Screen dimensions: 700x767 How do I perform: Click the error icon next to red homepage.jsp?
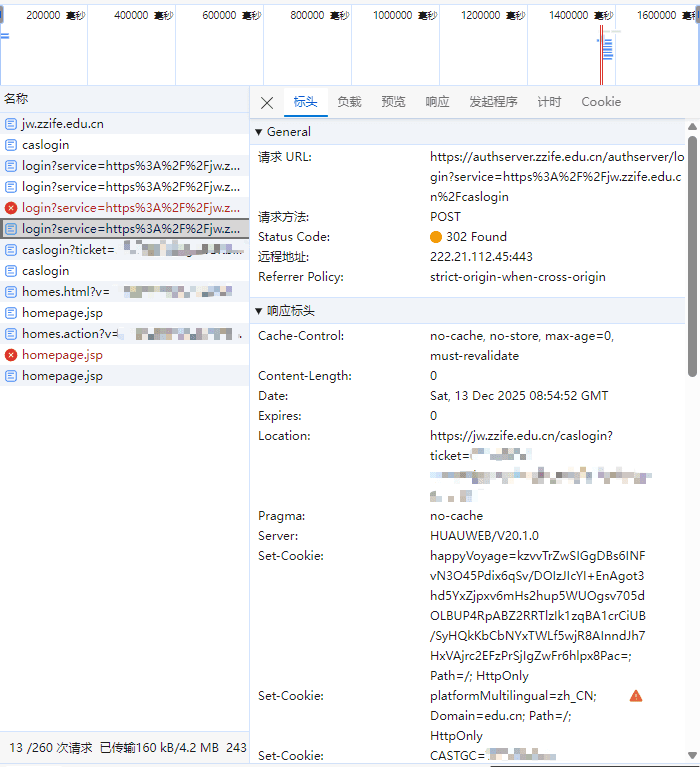pos(11,355)
